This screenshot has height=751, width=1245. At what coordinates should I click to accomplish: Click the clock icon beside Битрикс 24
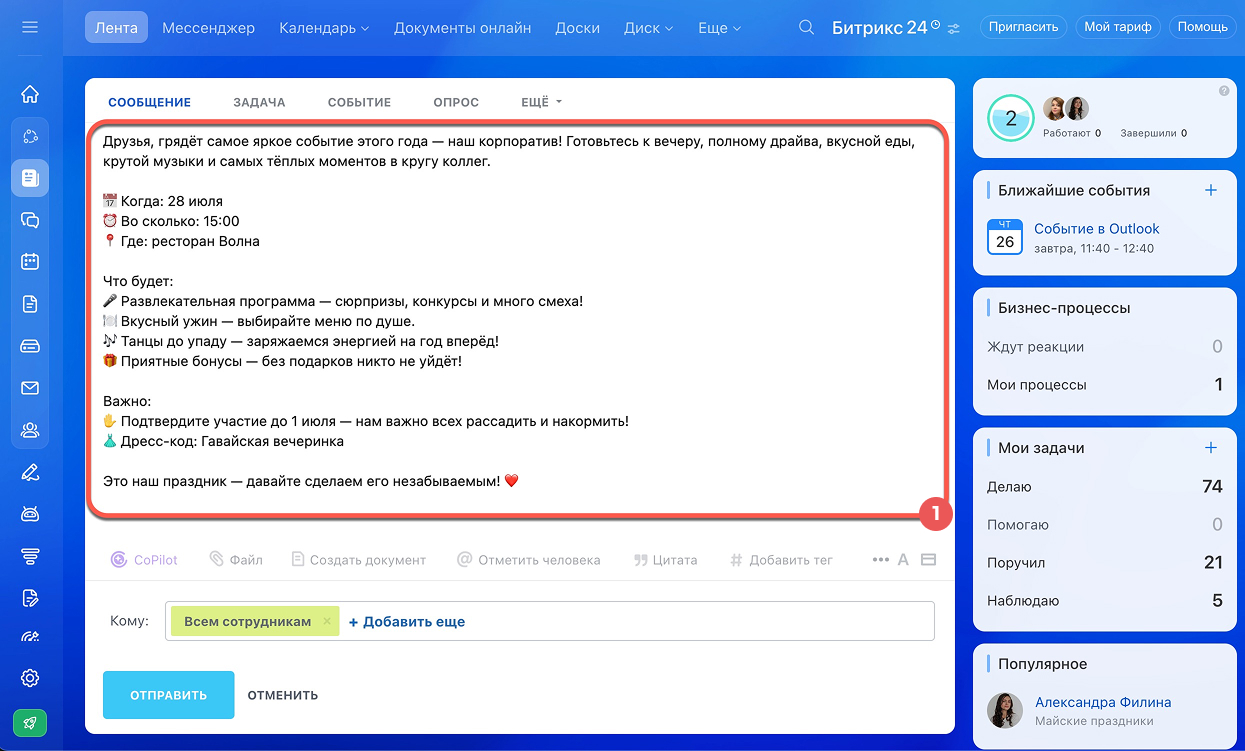[x=936, y=24]
